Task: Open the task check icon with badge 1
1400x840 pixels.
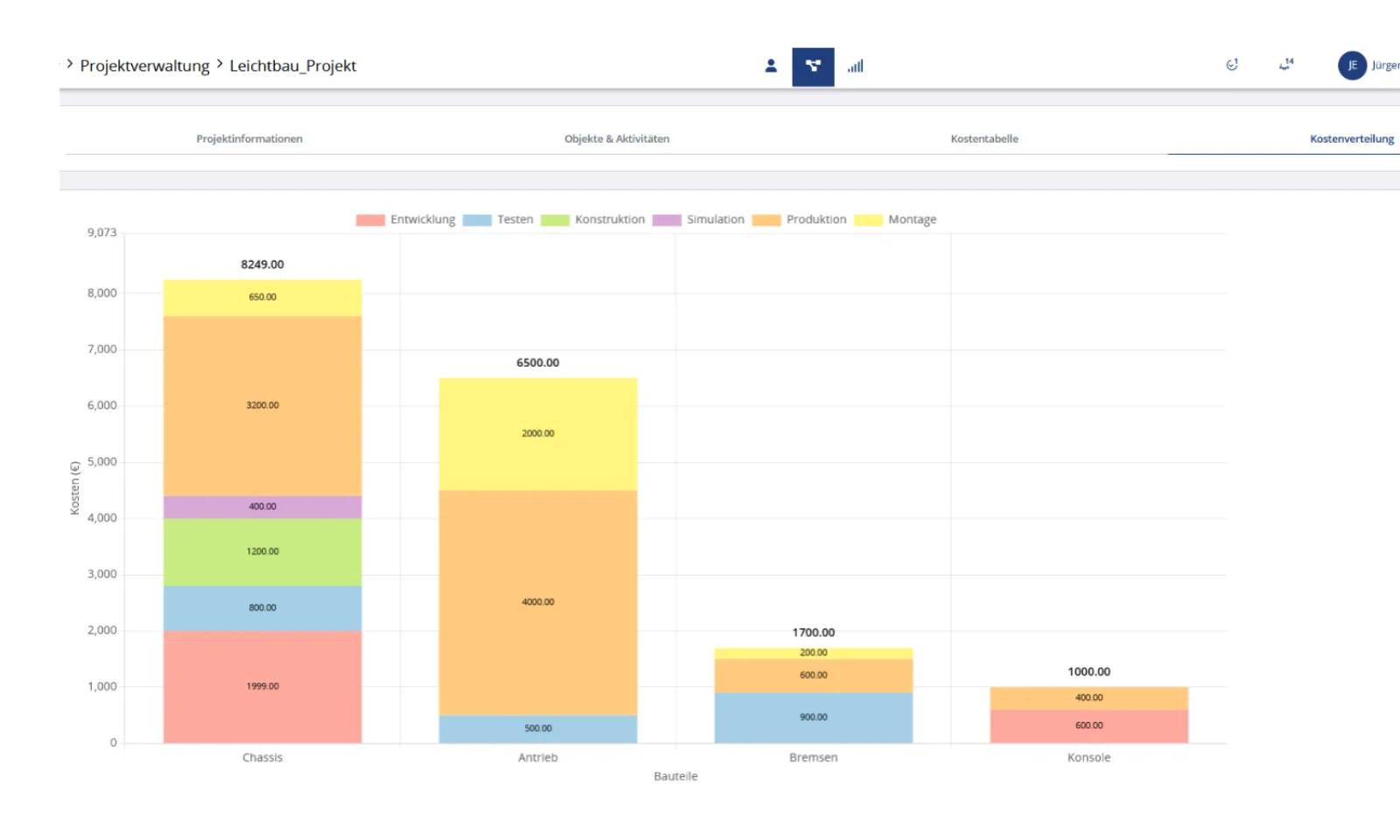Action: point(1232,65)
